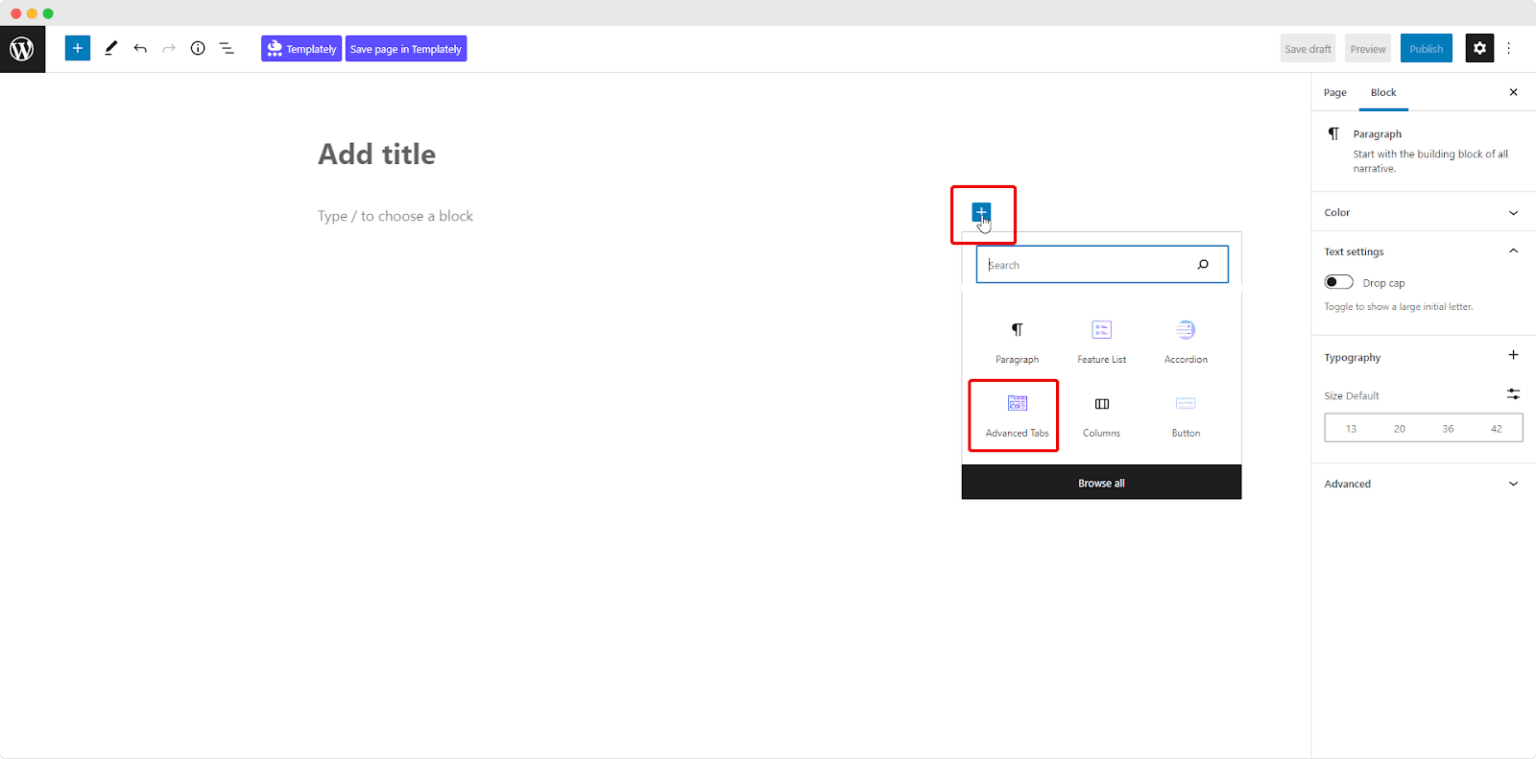Open the block inserter with the plus icon

click(77, 47)
